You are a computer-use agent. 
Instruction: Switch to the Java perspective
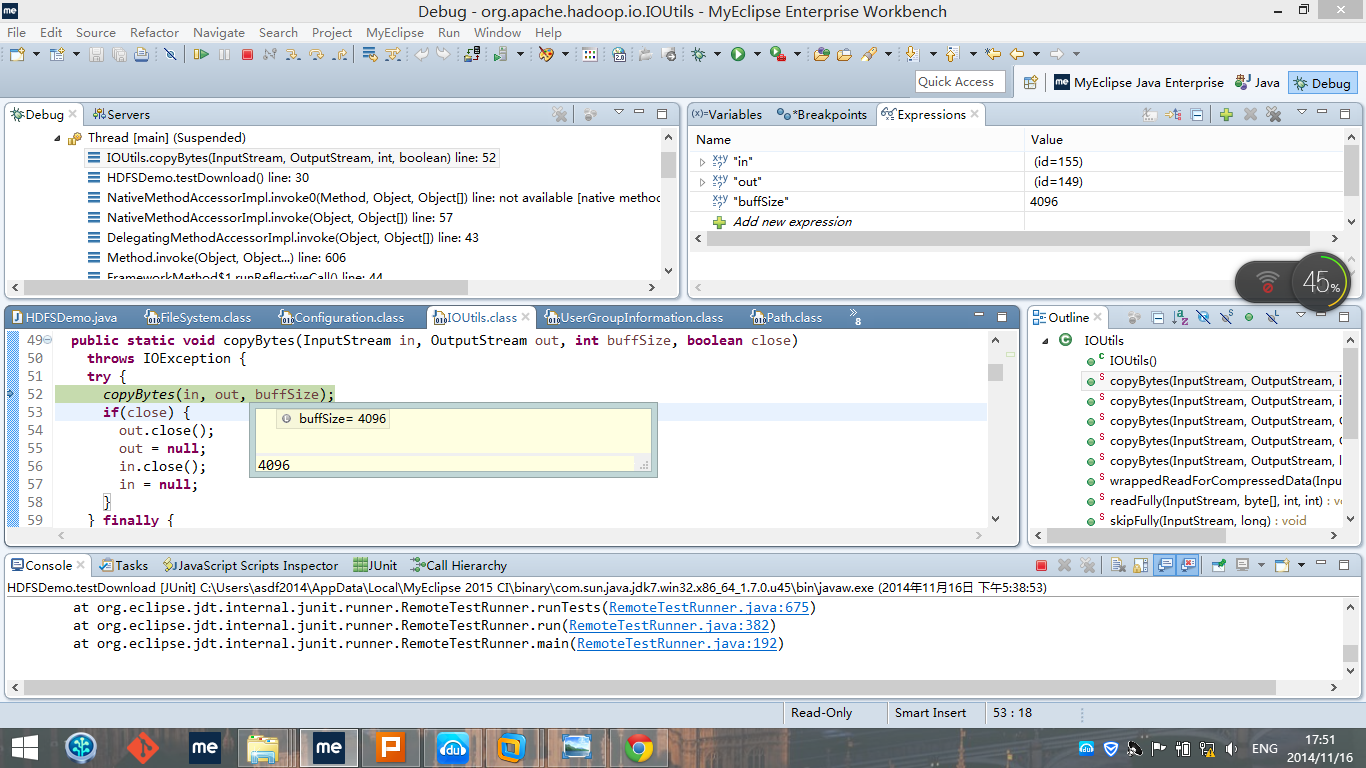[x=1258, y=83]
